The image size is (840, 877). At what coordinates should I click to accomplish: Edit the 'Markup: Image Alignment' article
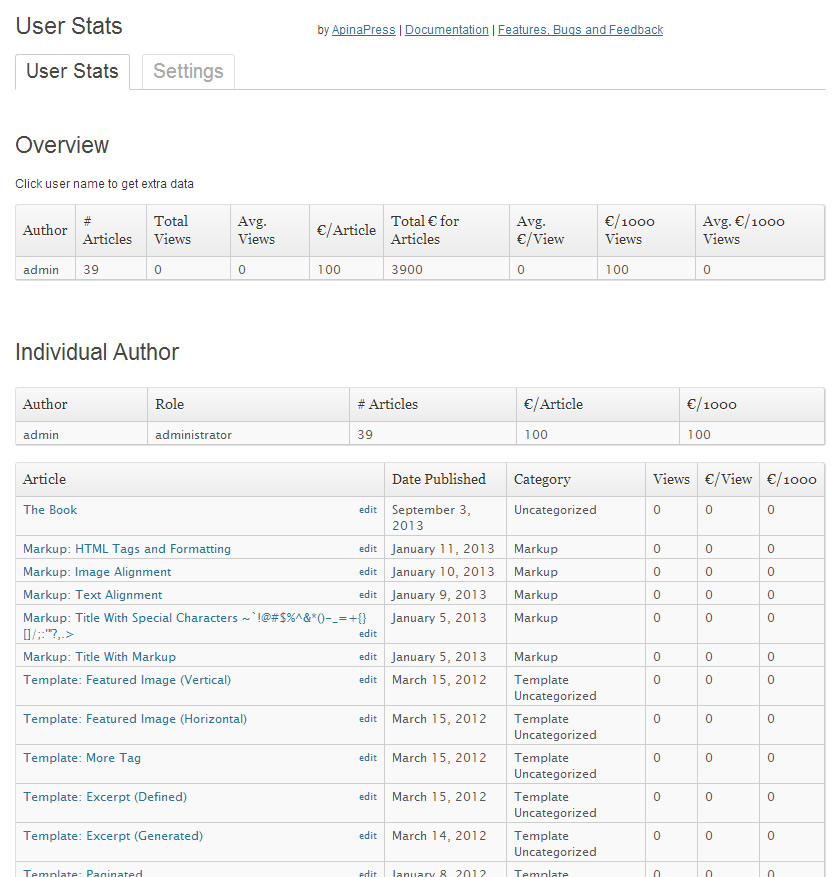[368, 572]
